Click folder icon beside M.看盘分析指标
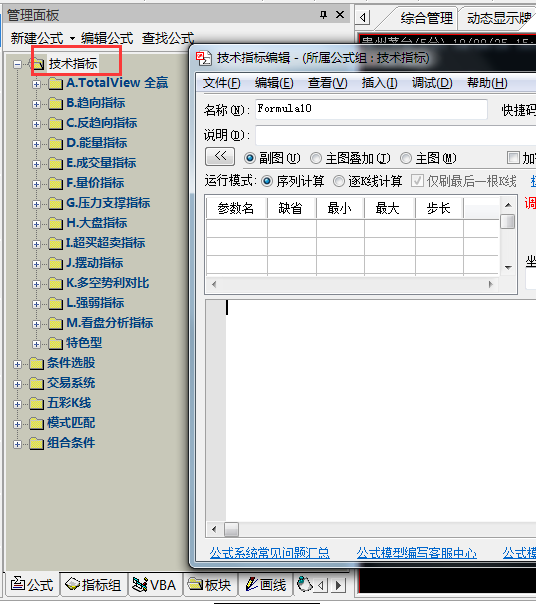 click(x=55, y=324)
